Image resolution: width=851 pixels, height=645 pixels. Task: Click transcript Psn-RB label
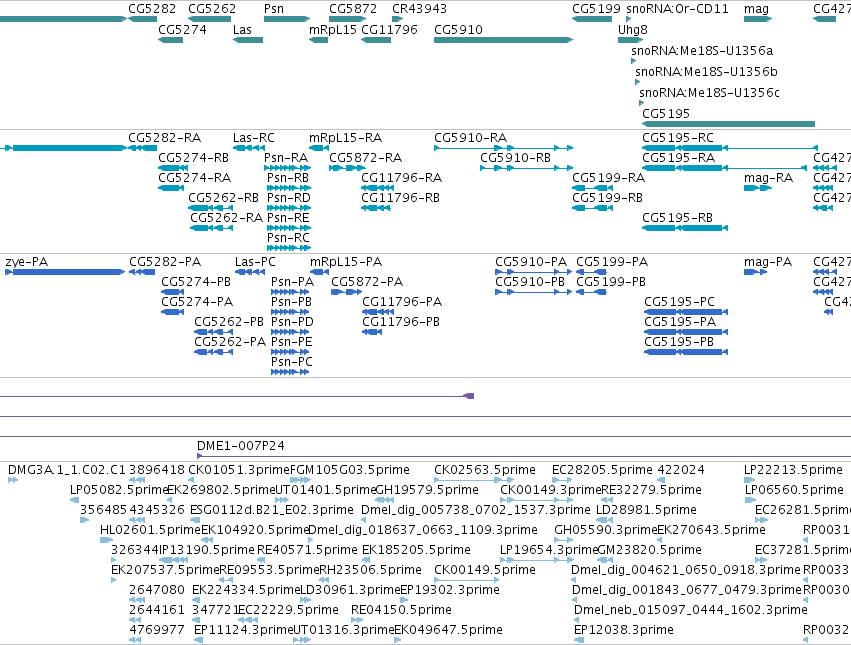click(288, 178)
